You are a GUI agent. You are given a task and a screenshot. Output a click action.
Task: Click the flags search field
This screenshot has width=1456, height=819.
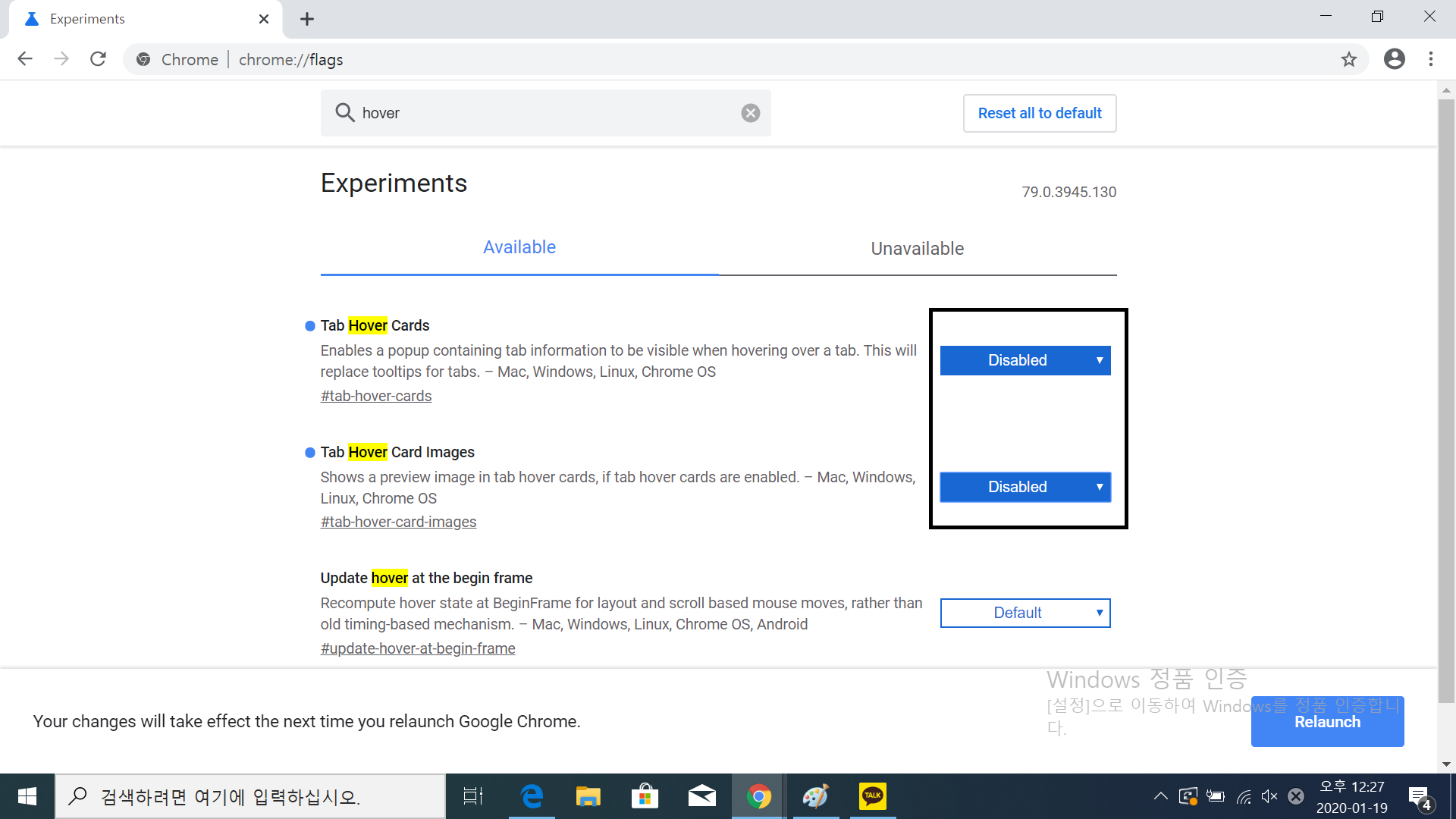(x=546, y=113)
